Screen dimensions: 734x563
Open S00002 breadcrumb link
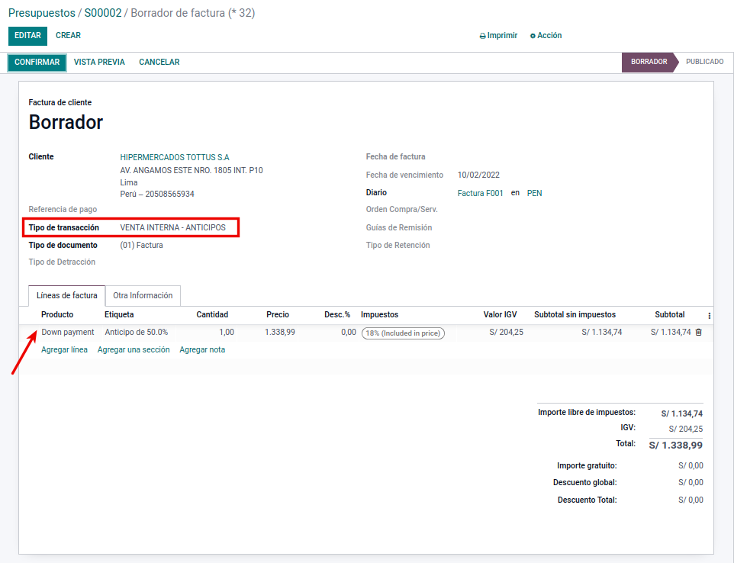[102, 11]
